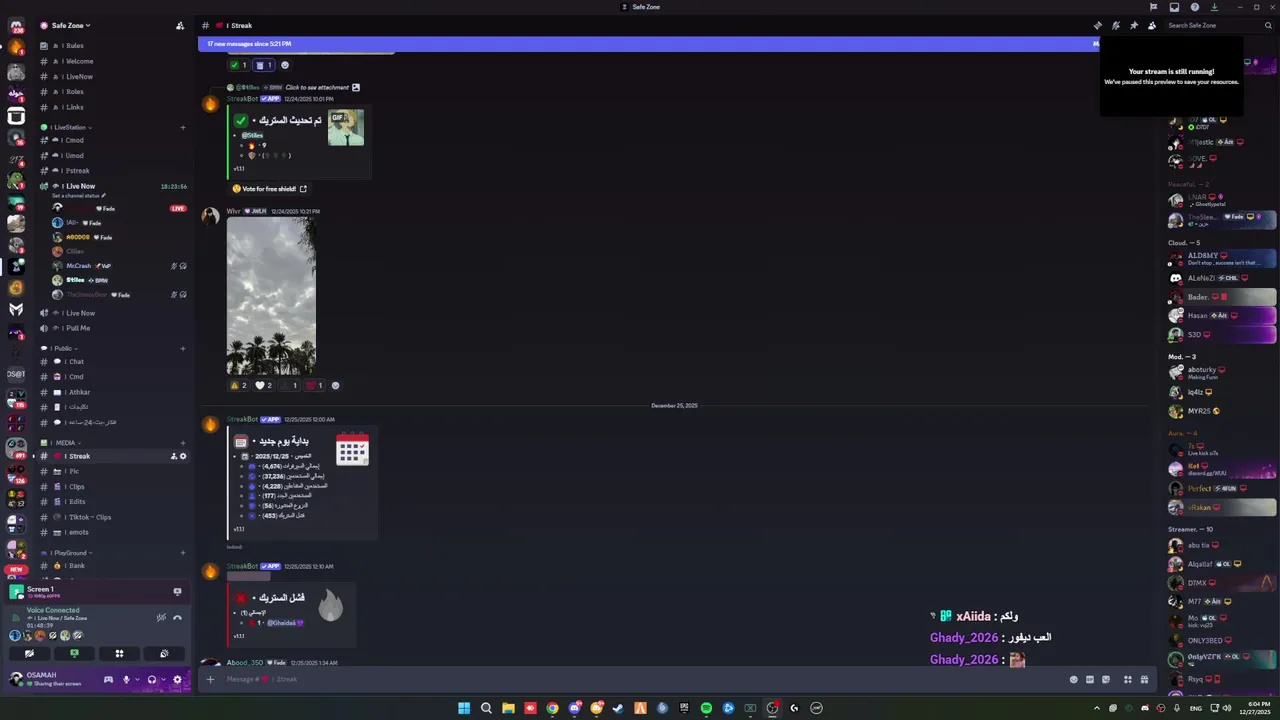This screenshot has width=1280, height=720.
Task: Open the Athkar channel
Action: coord(111,392)
